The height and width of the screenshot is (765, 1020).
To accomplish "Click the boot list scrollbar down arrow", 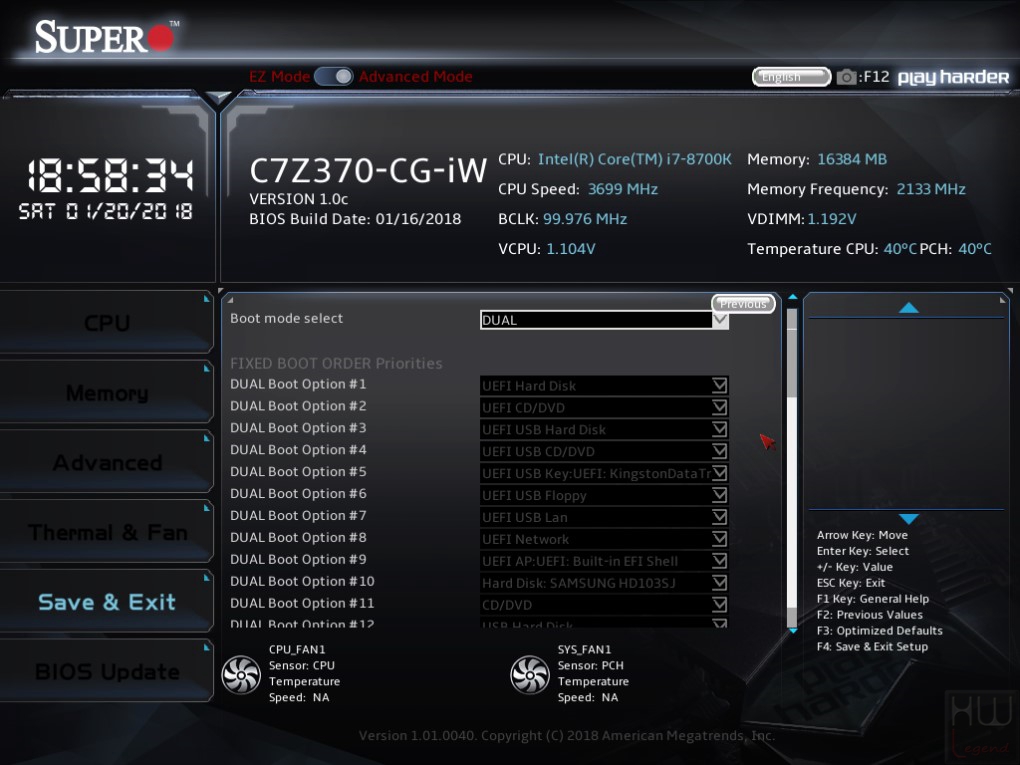I will (x=792, y=630).
